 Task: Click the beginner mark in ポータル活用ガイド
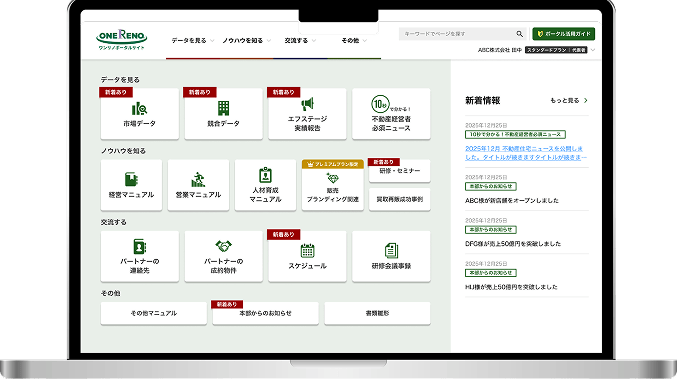(x=540, y=34)
